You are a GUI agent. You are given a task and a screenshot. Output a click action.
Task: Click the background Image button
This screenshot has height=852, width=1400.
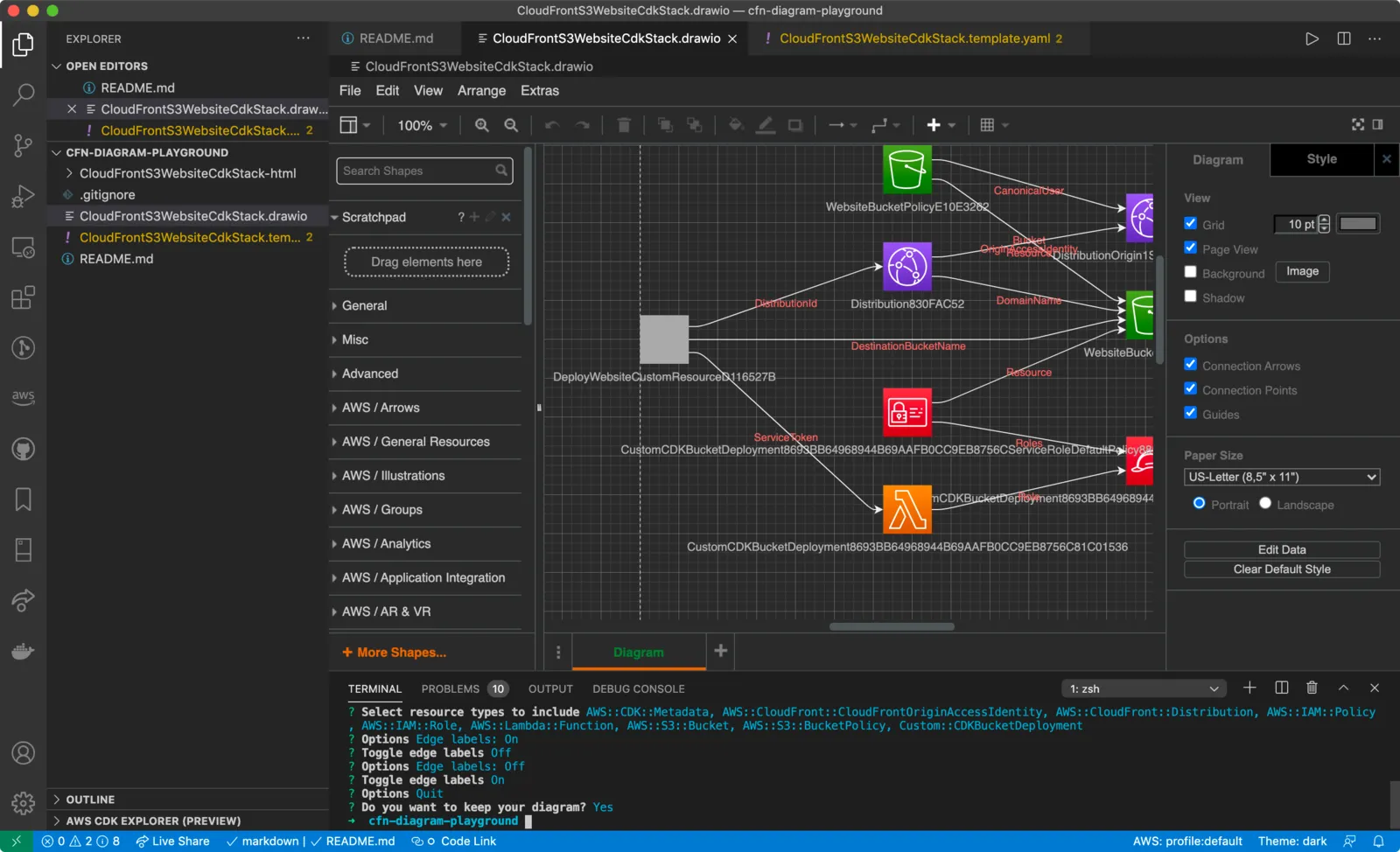[x=1302, y=272]
